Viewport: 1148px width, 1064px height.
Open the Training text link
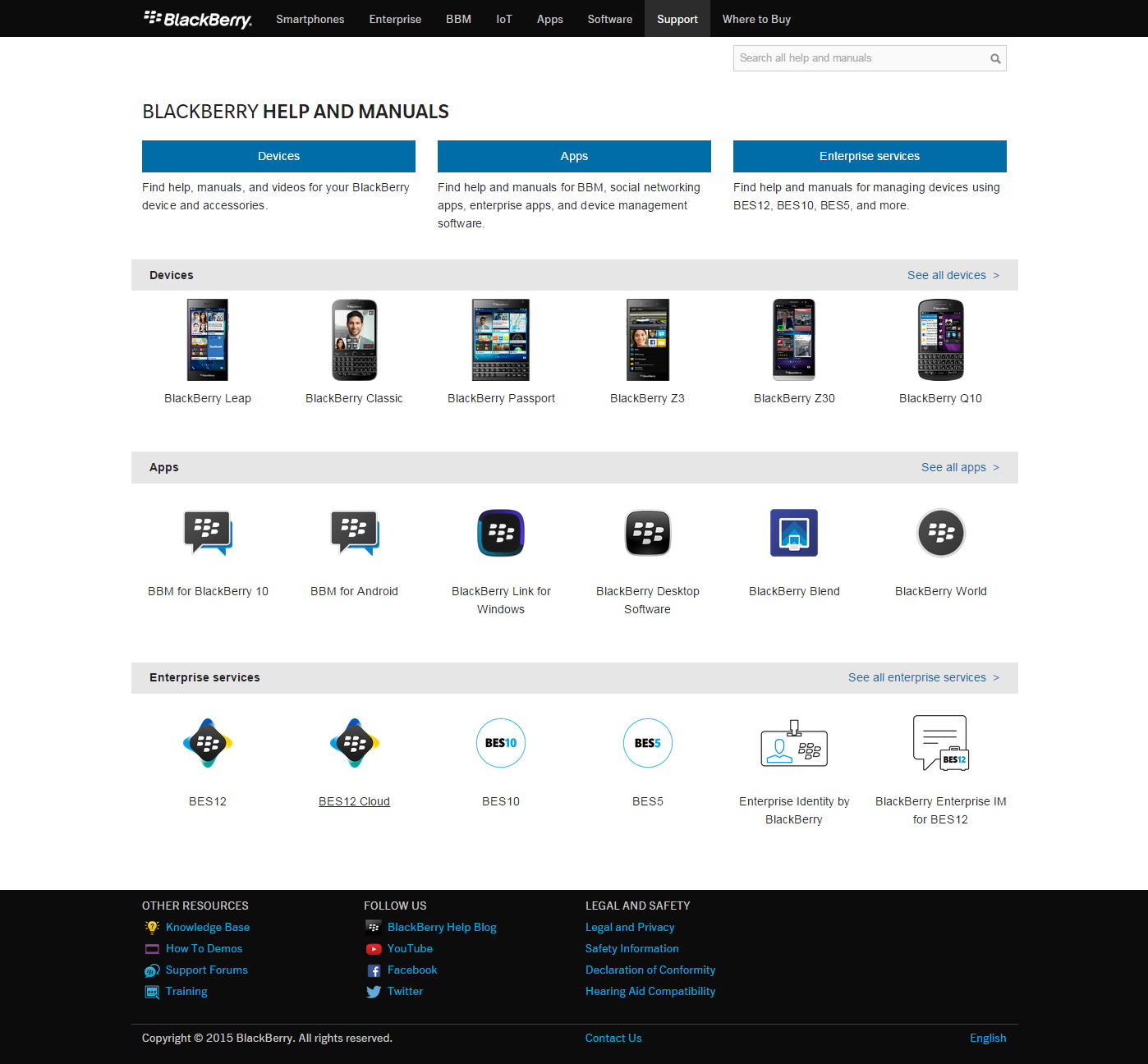(x=186, y=991)
